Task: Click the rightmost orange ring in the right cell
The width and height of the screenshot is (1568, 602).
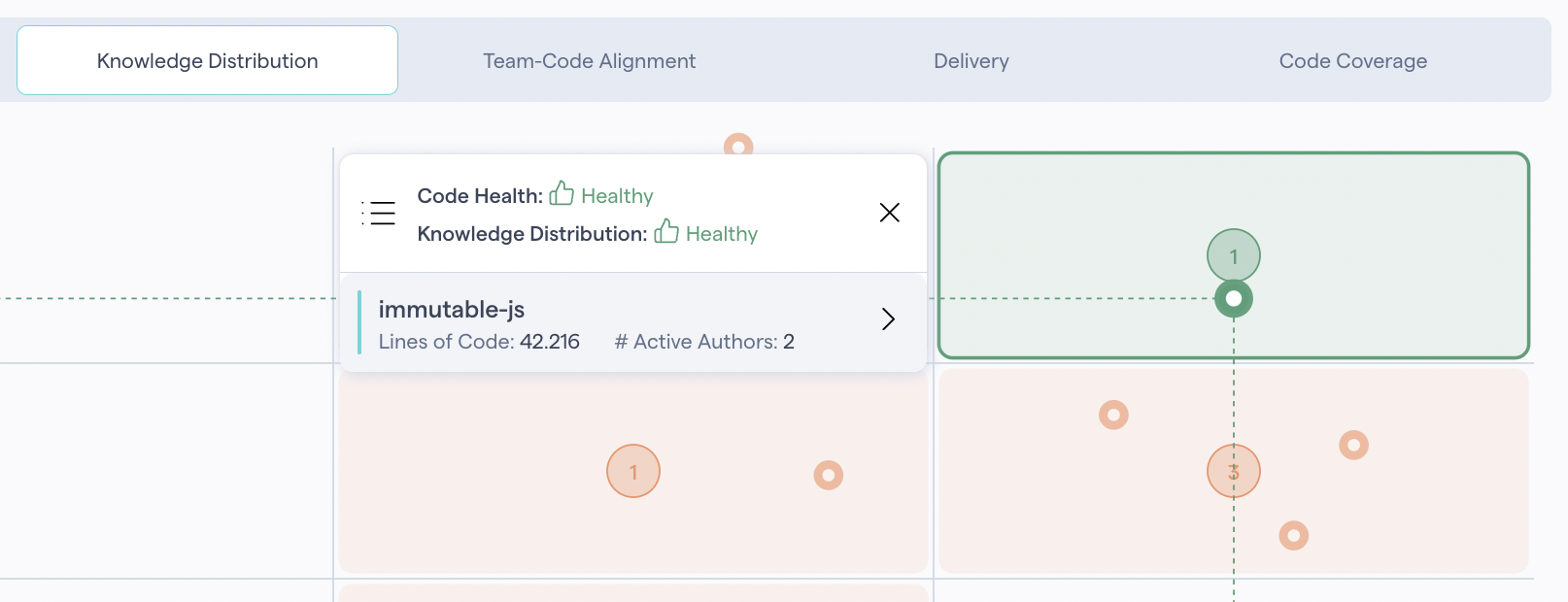Action: (1353, 445)
